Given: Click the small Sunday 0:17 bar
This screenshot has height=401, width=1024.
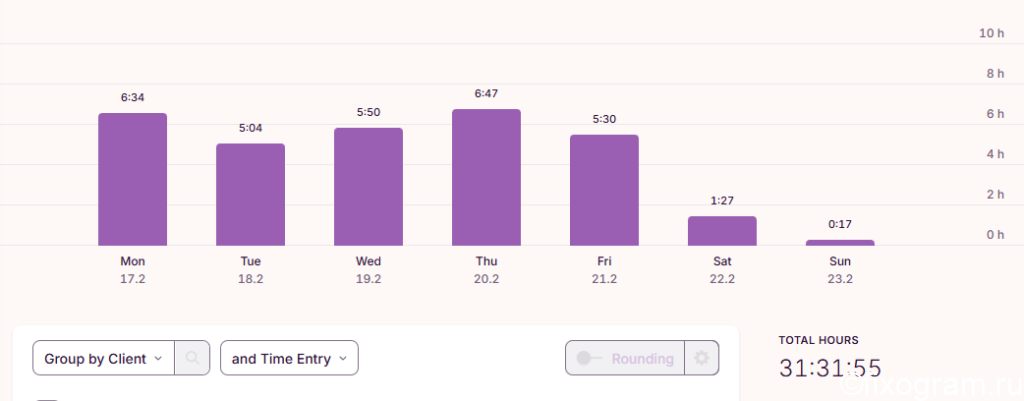Looking at the screenshot, I should pos(840,242).
